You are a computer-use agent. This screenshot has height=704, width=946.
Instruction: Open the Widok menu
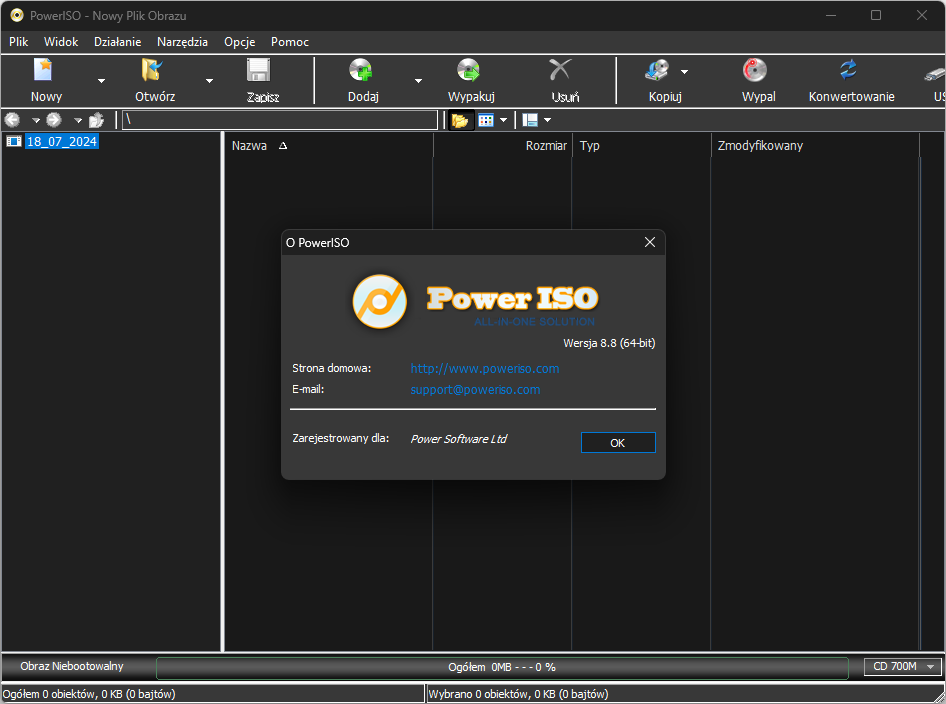[61, 42]
